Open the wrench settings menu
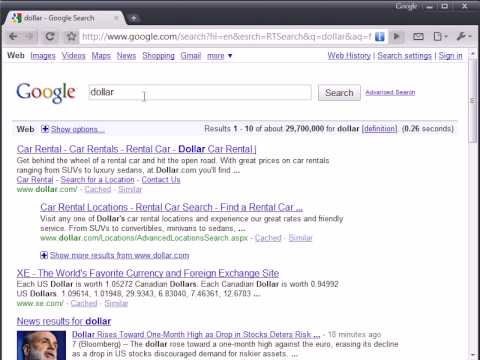This screenshot has height=360, width=480. 464,36
